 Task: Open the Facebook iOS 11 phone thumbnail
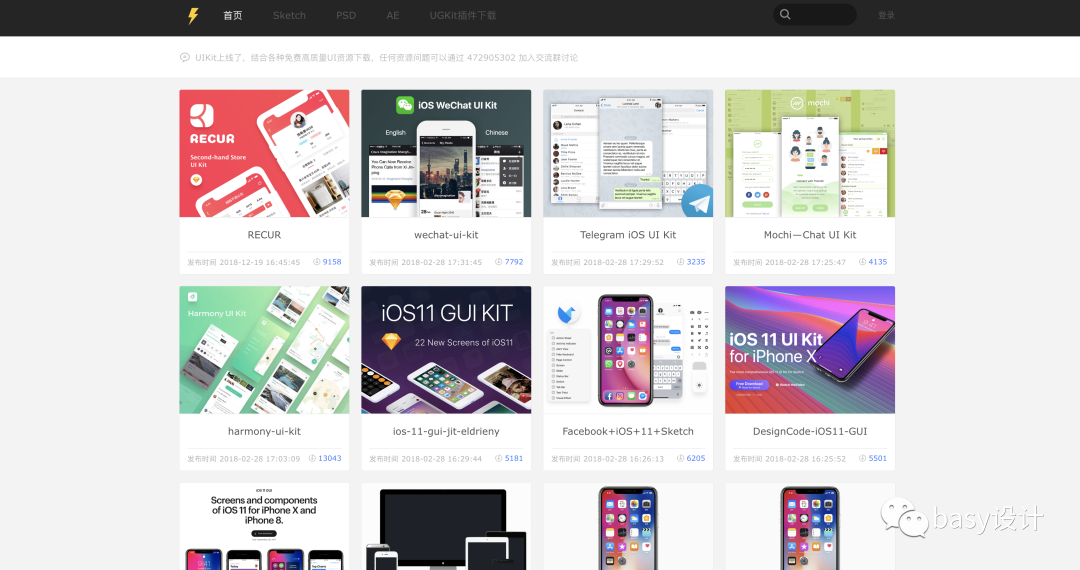628,350
